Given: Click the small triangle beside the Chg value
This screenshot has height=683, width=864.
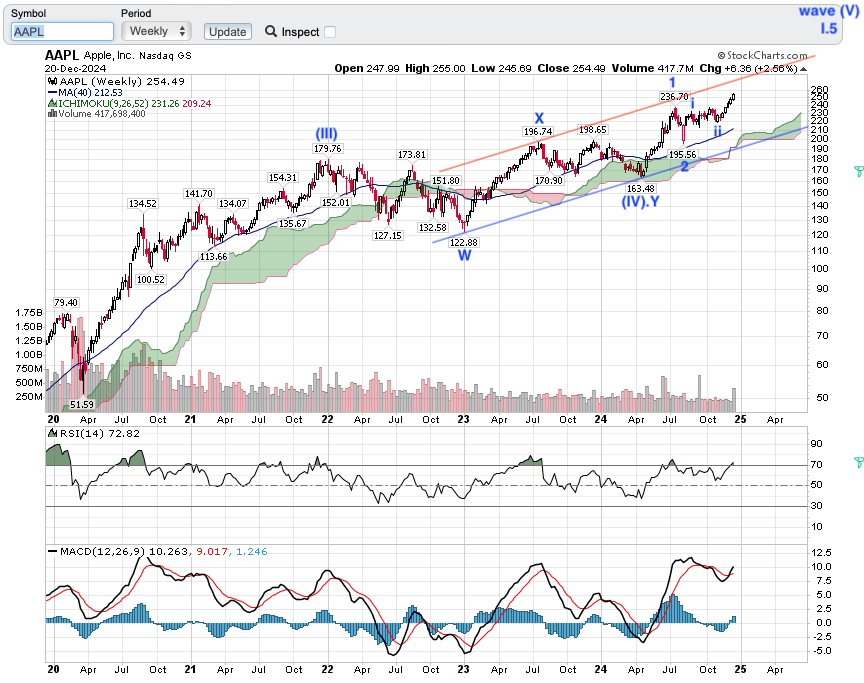Looking at the screenshot, I should point(803,69).
